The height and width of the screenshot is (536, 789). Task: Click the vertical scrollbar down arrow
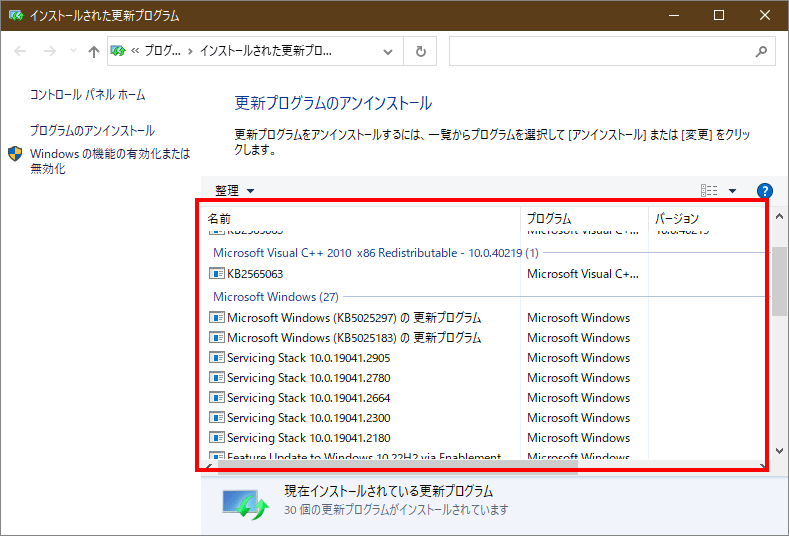coord(779,451)
